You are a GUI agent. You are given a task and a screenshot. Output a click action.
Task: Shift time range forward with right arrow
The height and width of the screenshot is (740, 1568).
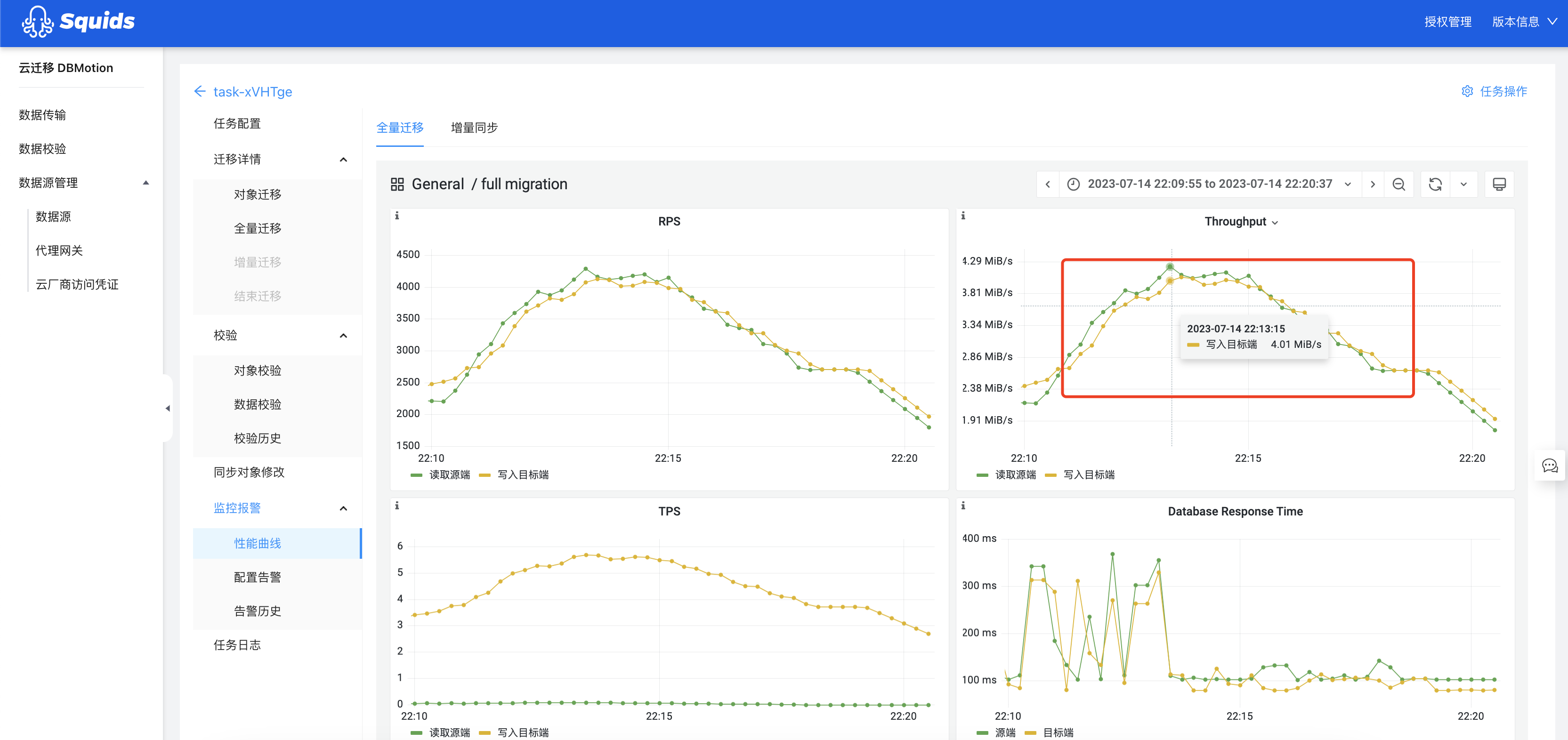click(x=1373, y=185)
